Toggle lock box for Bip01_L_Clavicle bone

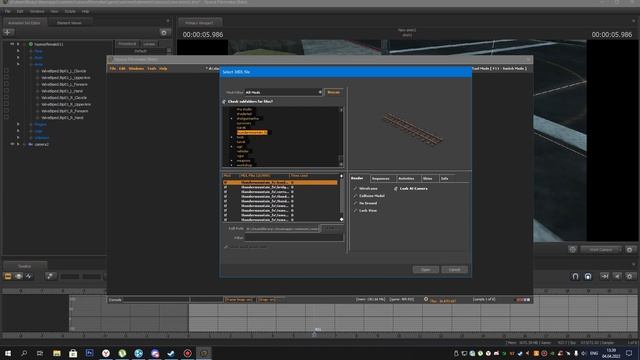coord(6,71)
